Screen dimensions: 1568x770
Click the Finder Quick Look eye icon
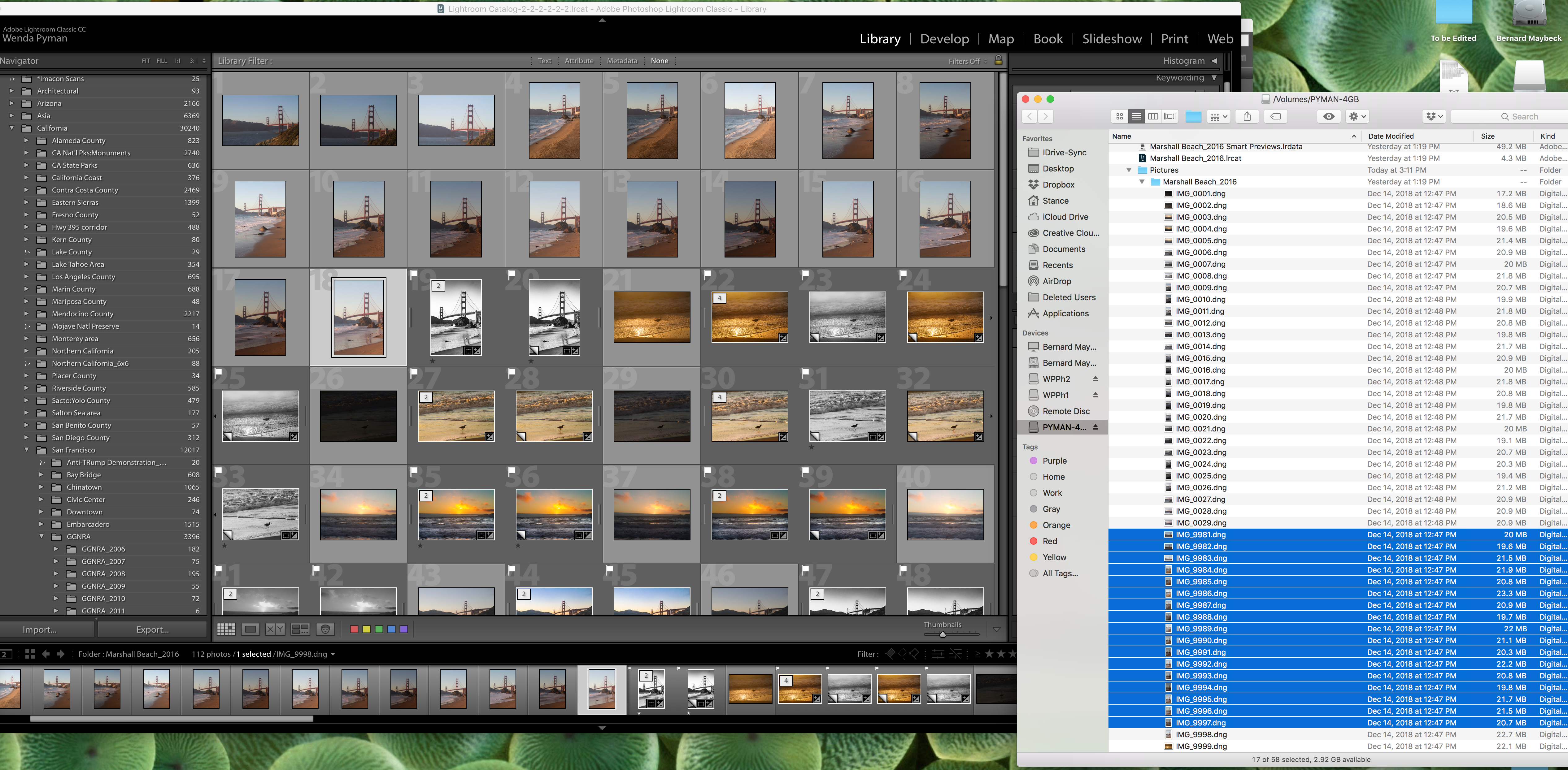(1329, 116)
